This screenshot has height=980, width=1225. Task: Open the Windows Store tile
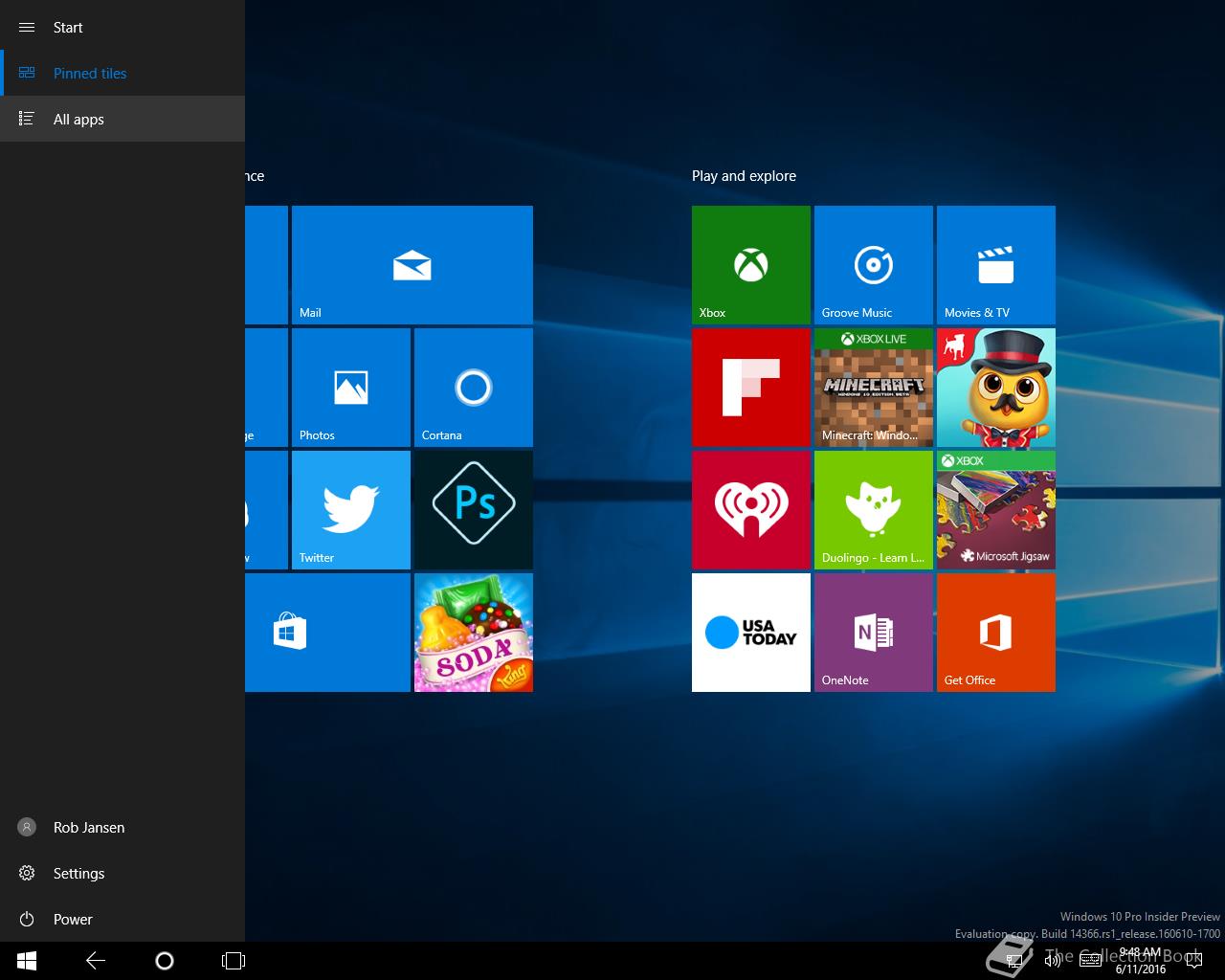[x=327, y=633]
